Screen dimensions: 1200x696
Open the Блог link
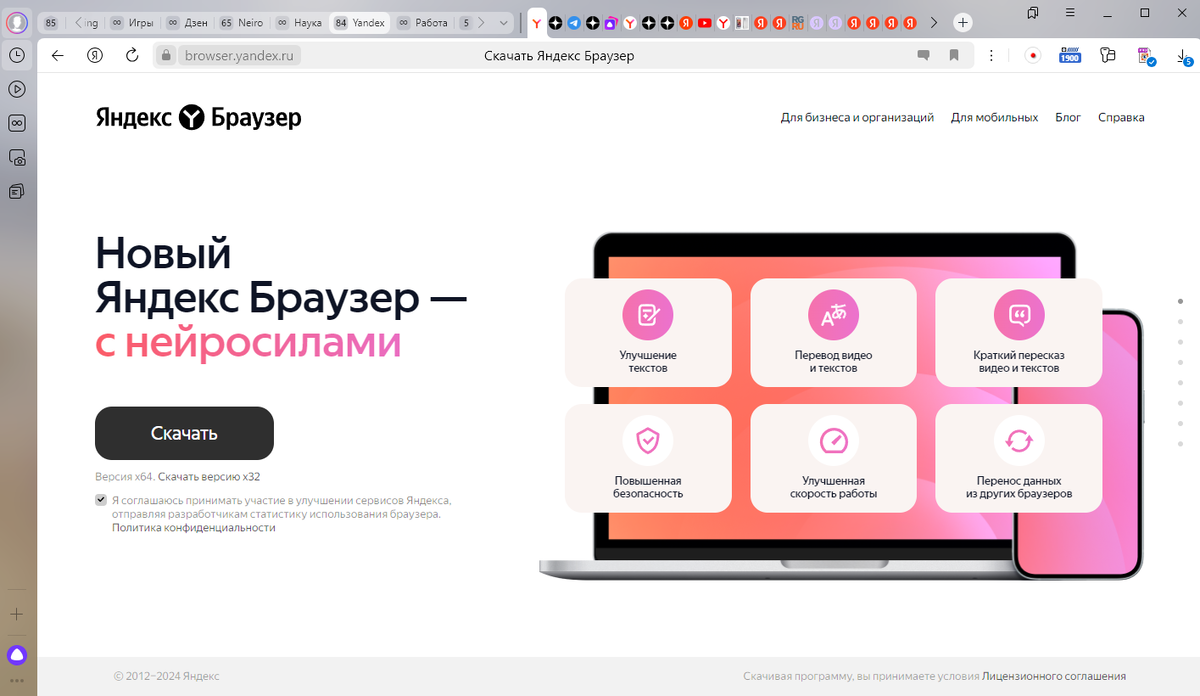[1068, 117]
